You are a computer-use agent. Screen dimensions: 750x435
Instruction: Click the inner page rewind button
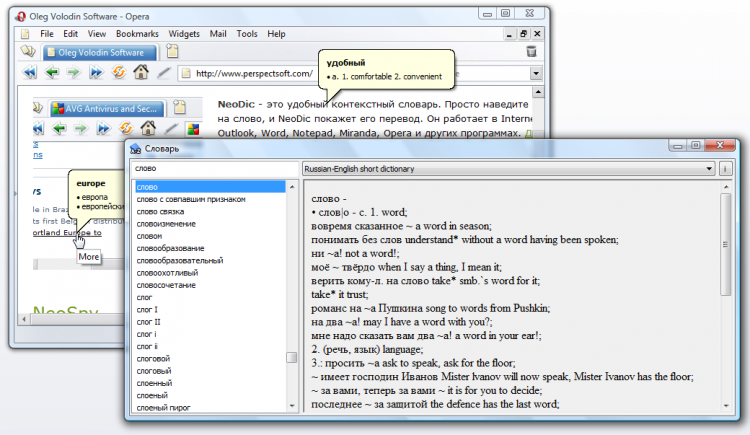tap(38, 128)
